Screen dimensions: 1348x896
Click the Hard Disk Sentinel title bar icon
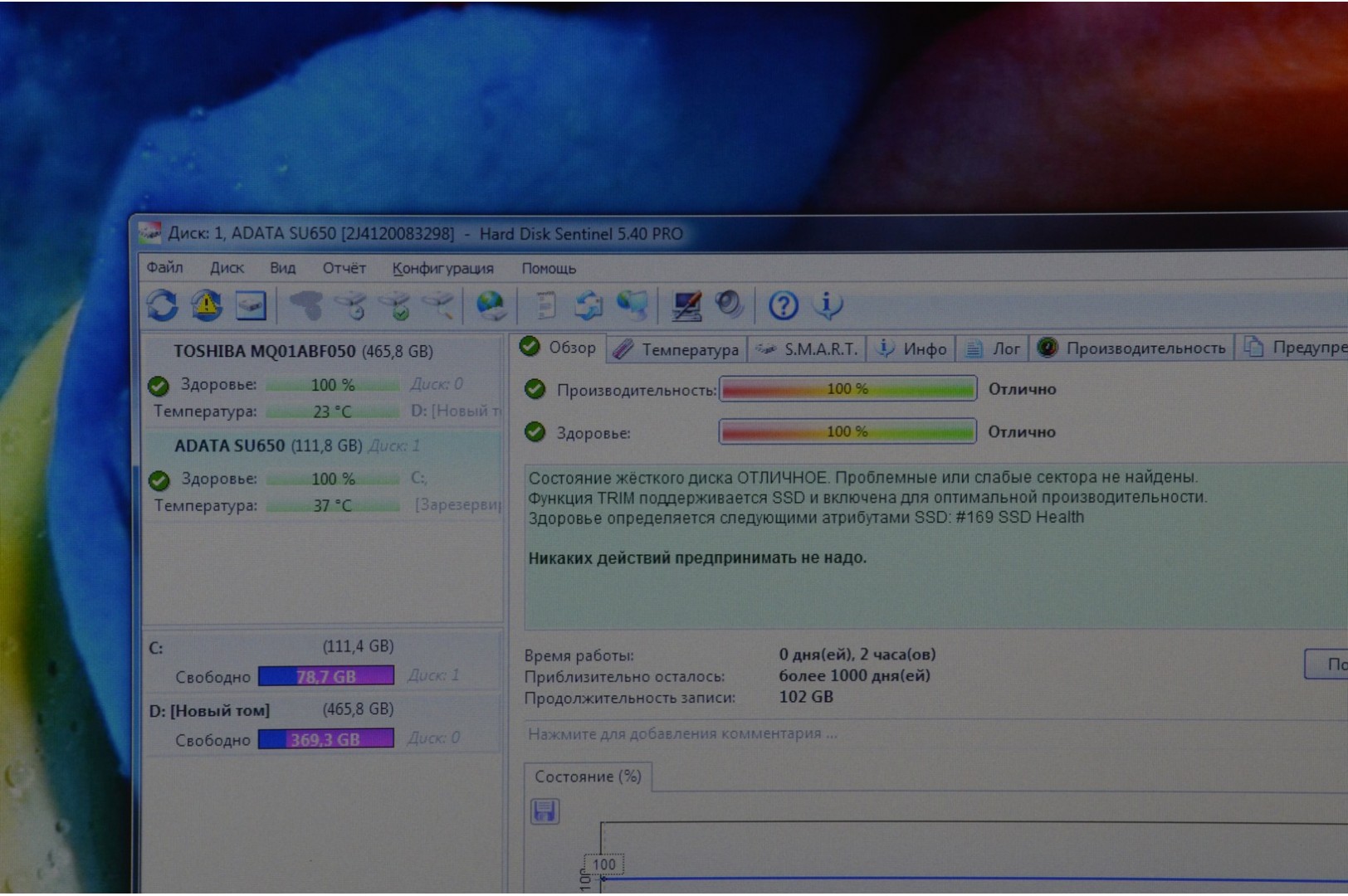coord(150,233)
